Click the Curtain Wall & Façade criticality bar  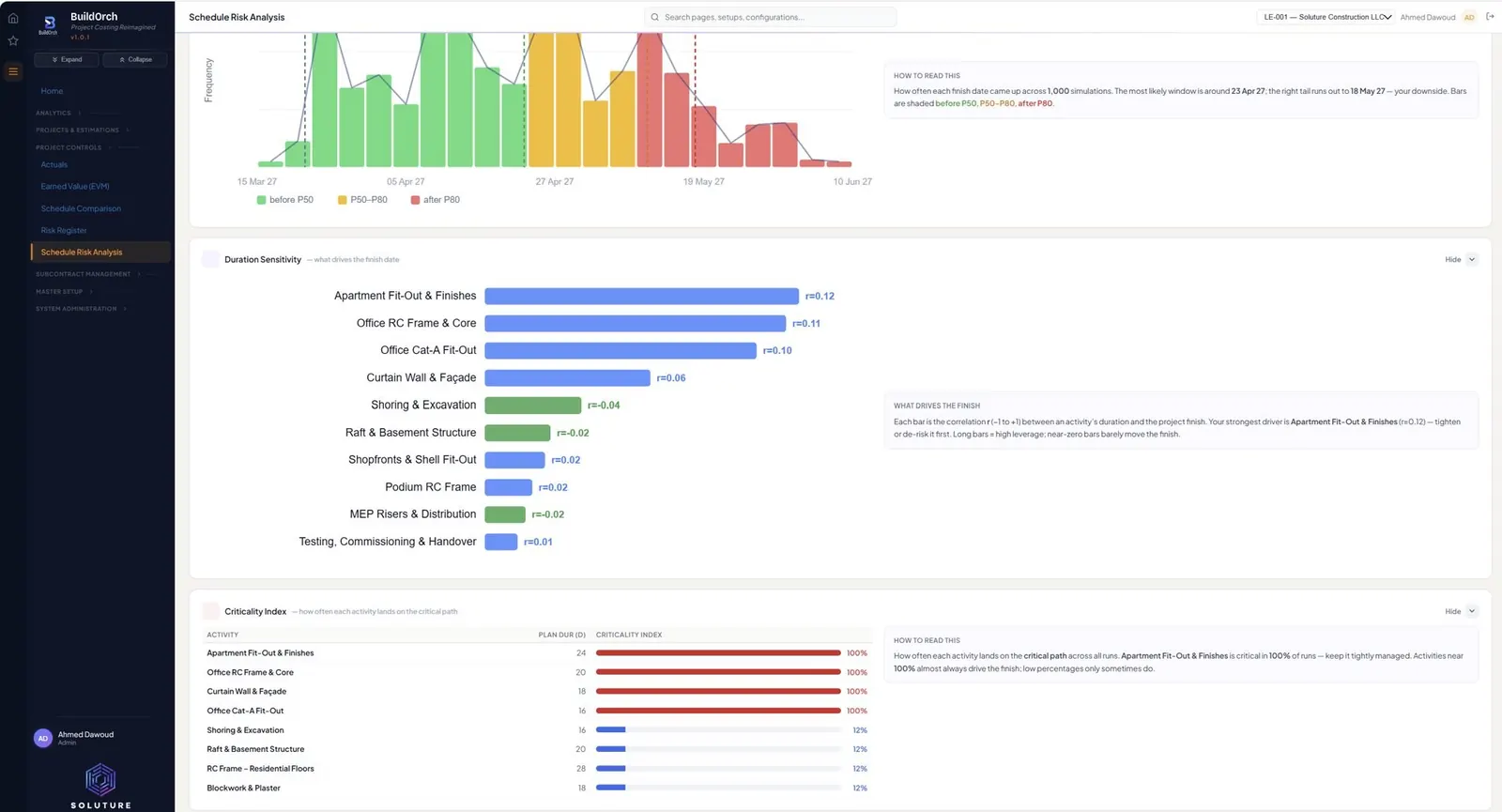718,692
